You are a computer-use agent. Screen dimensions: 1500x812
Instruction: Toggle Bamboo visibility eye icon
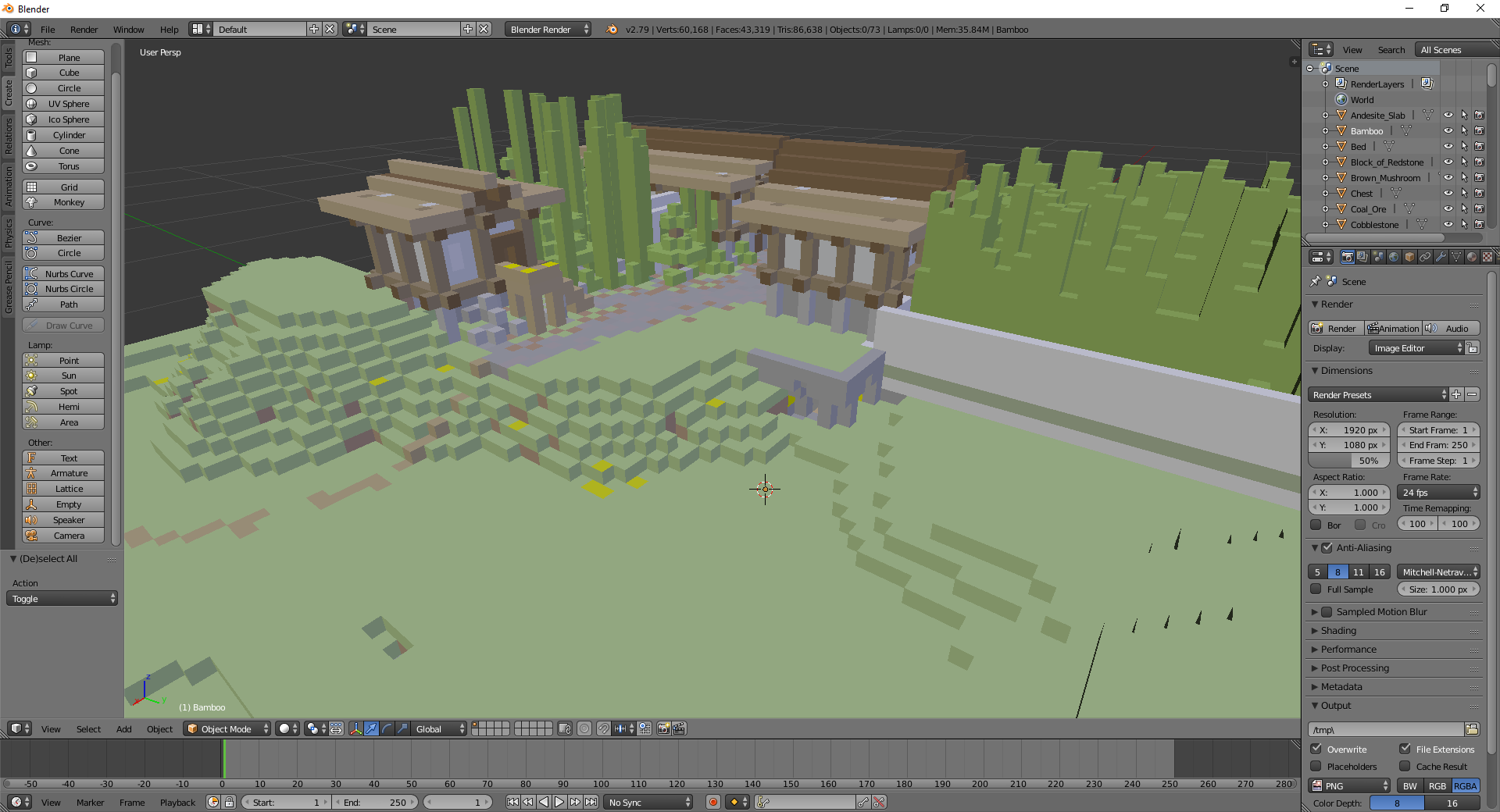point(1448,131)
